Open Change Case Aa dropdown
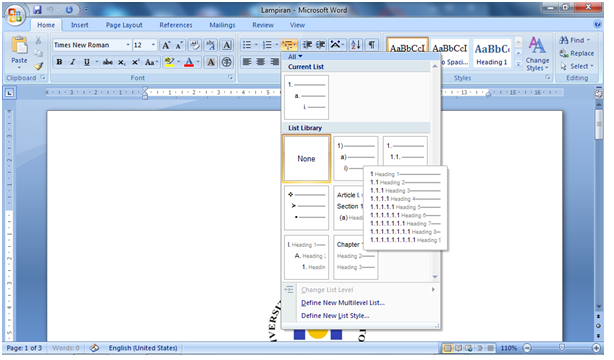The width and height of the screenshot is (614, 360). coord(151,62)
